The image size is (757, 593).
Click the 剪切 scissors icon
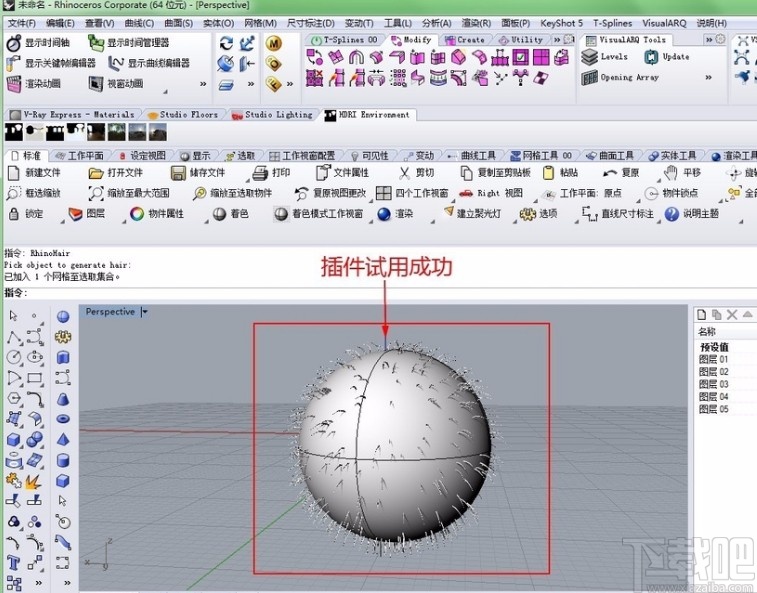tap(405, 173)
